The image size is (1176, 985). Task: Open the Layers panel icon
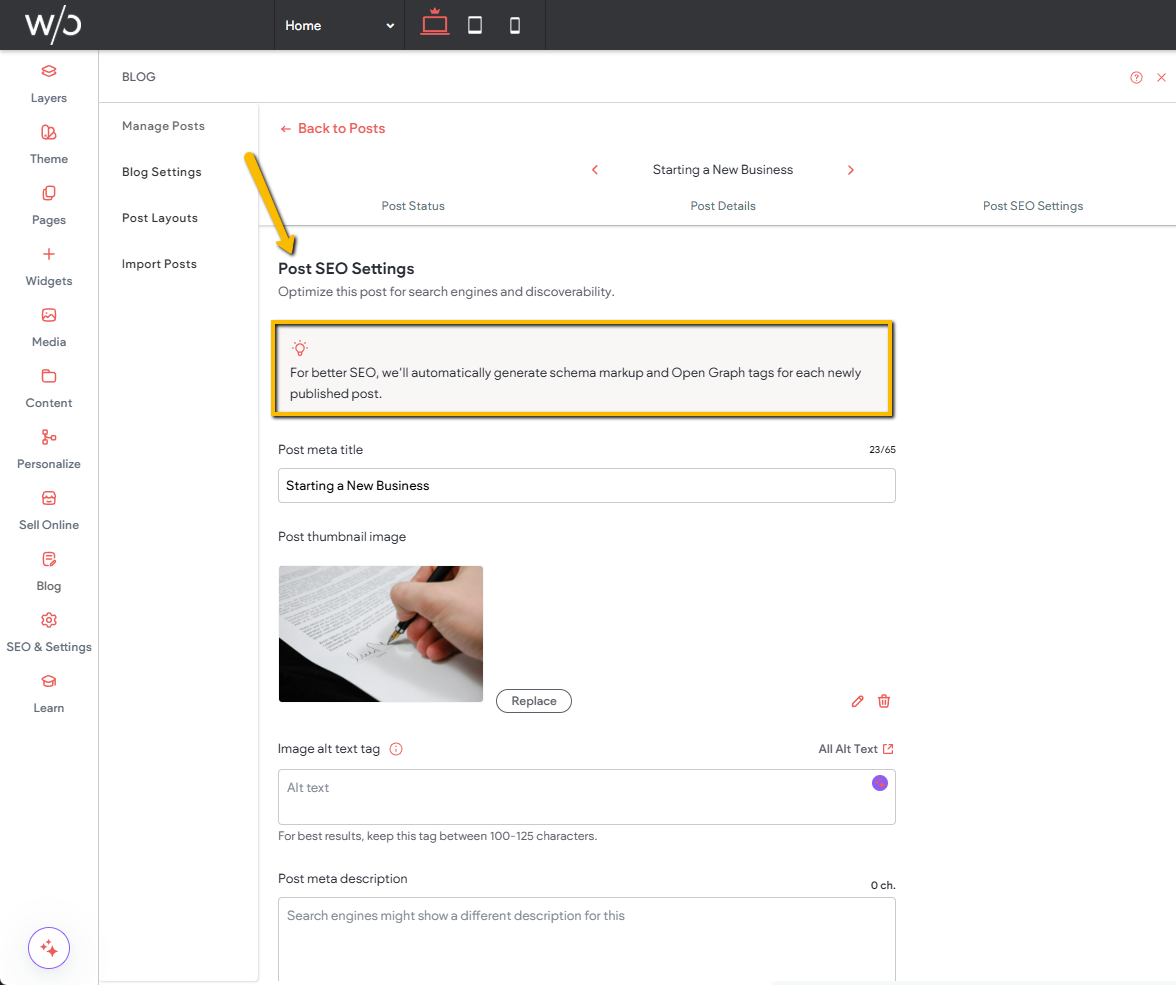[x=49, y=71]
